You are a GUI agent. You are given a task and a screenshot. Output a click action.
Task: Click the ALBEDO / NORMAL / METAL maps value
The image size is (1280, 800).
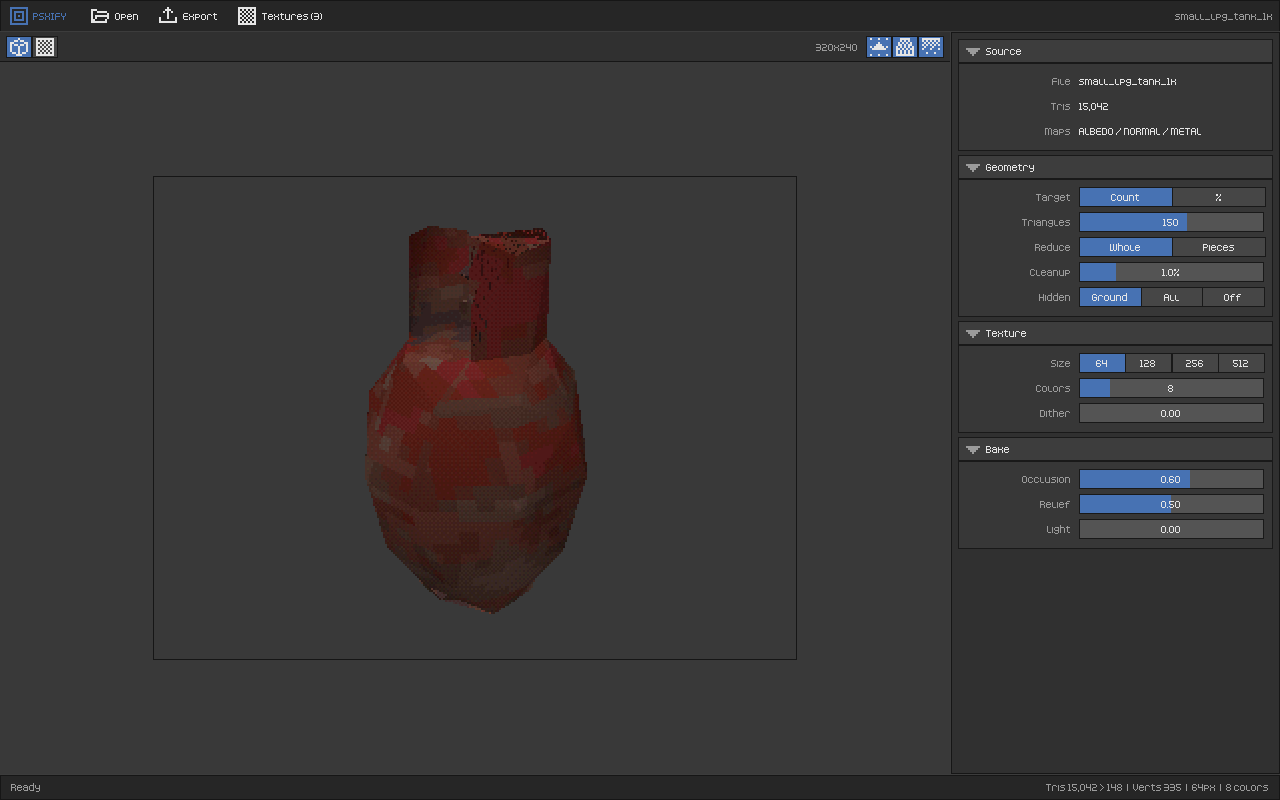point(1140,132)
